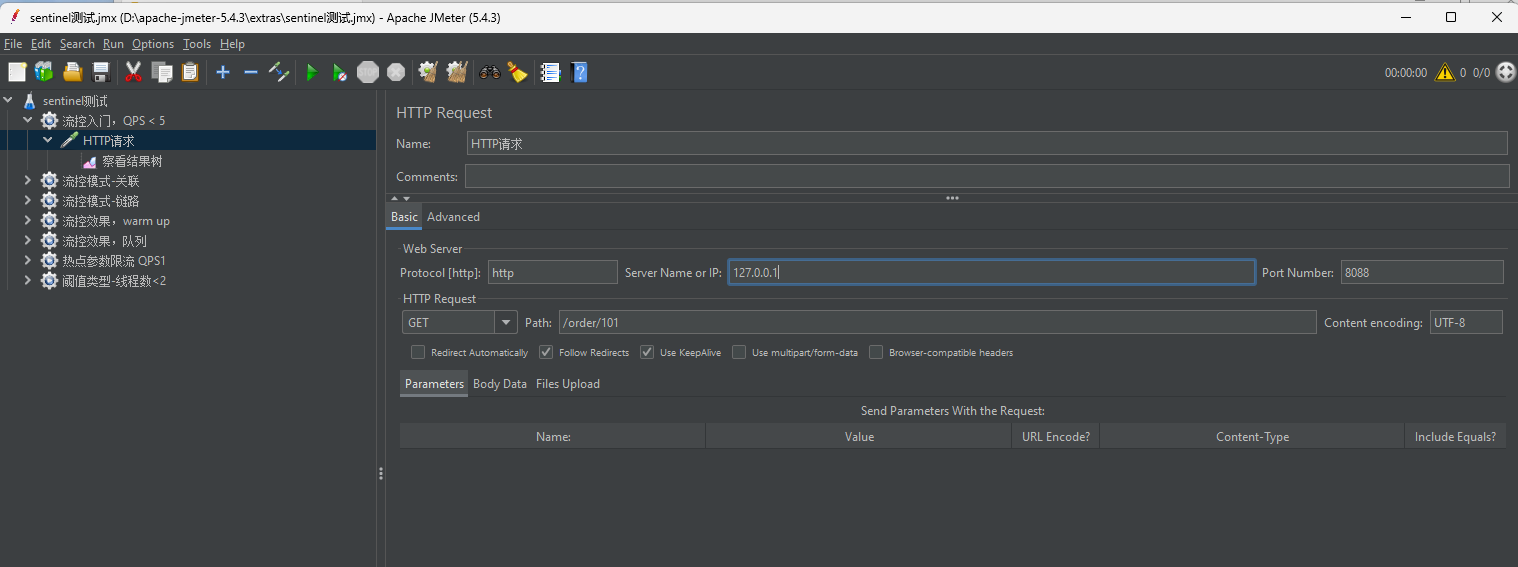Expand all tree nodes with plus icon
Image resolution: width=1518 pixels, height=567 pixels.
click(223, 72)
